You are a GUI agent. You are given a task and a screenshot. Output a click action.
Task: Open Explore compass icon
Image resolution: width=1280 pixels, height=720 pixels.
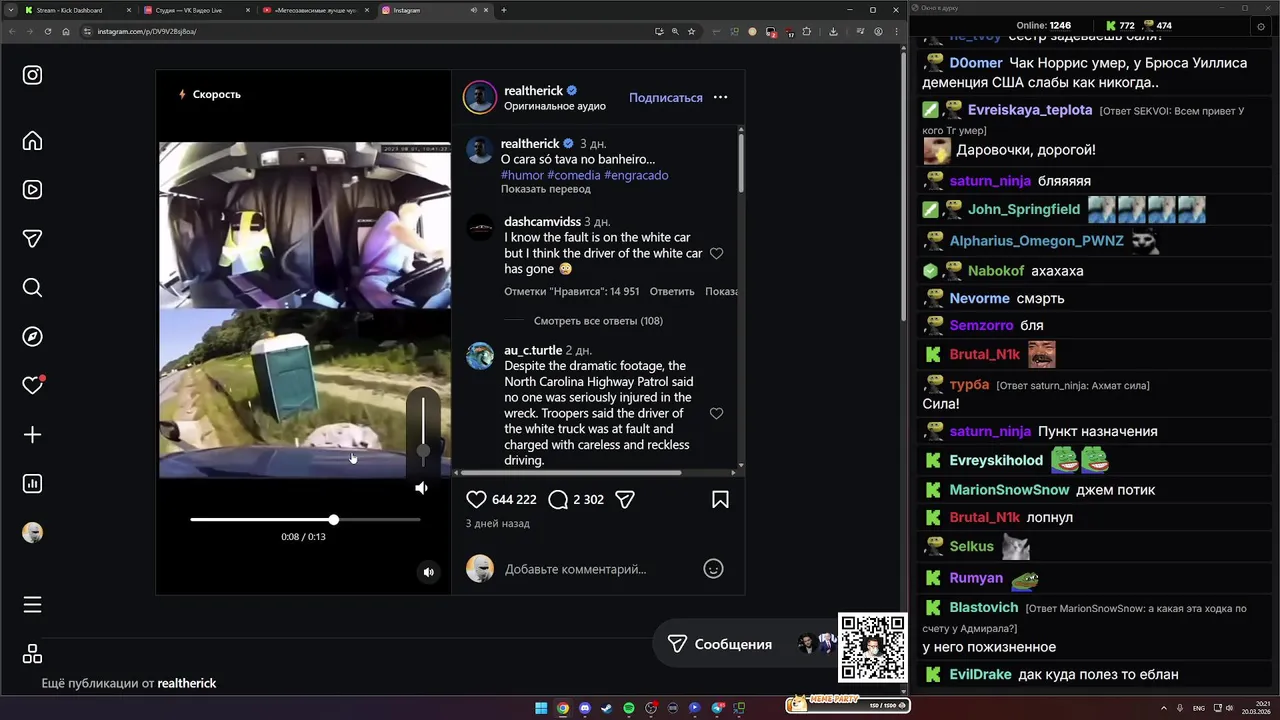[x=32, y=337]
